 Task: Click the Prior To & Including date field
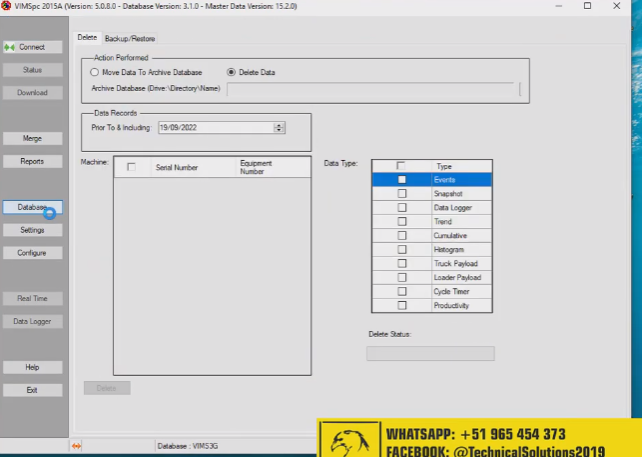pos(214,128)
